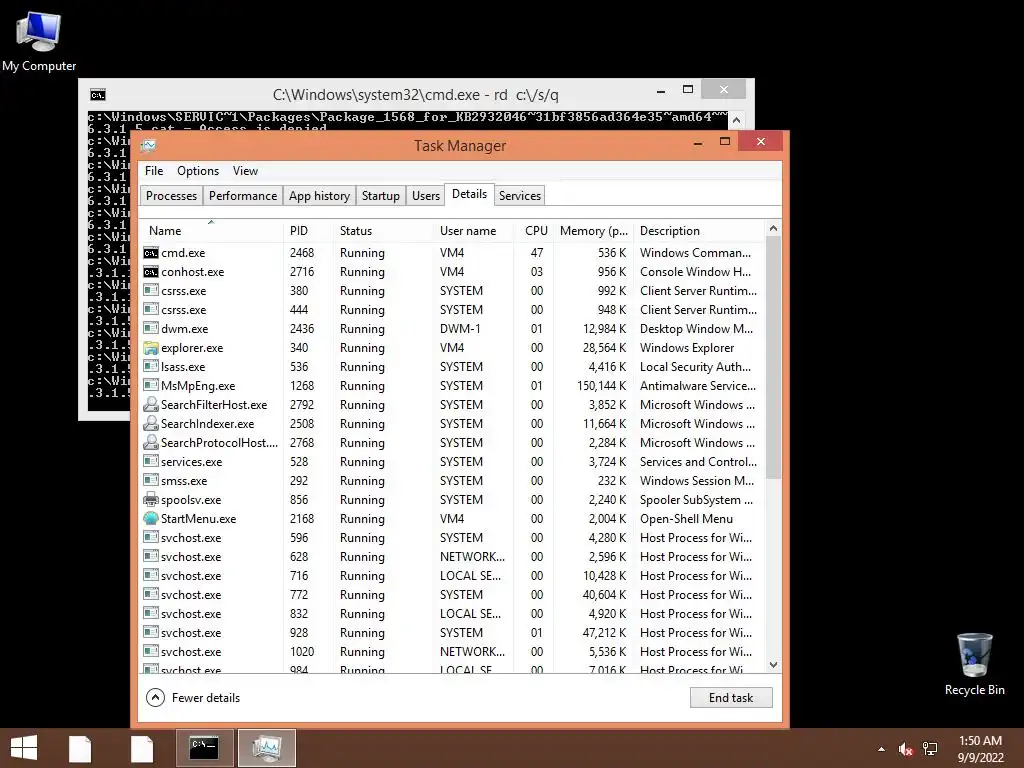
Task: Click the explorer.exe folder icon
Action: point(151,347)
